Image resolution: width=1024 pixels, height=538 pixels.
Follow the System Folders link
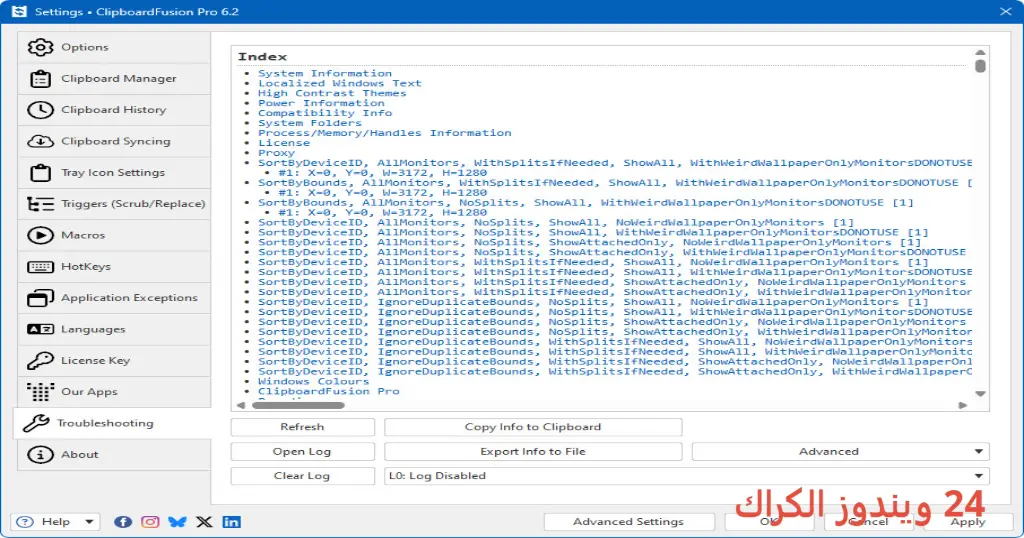310,123
